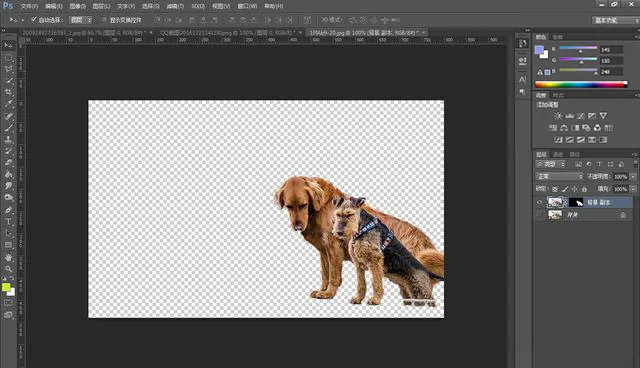Select the Pen tool
Image resolution: width=640 pixels, height=368 pixels.
pyautogui.click(x=9, y=210)
